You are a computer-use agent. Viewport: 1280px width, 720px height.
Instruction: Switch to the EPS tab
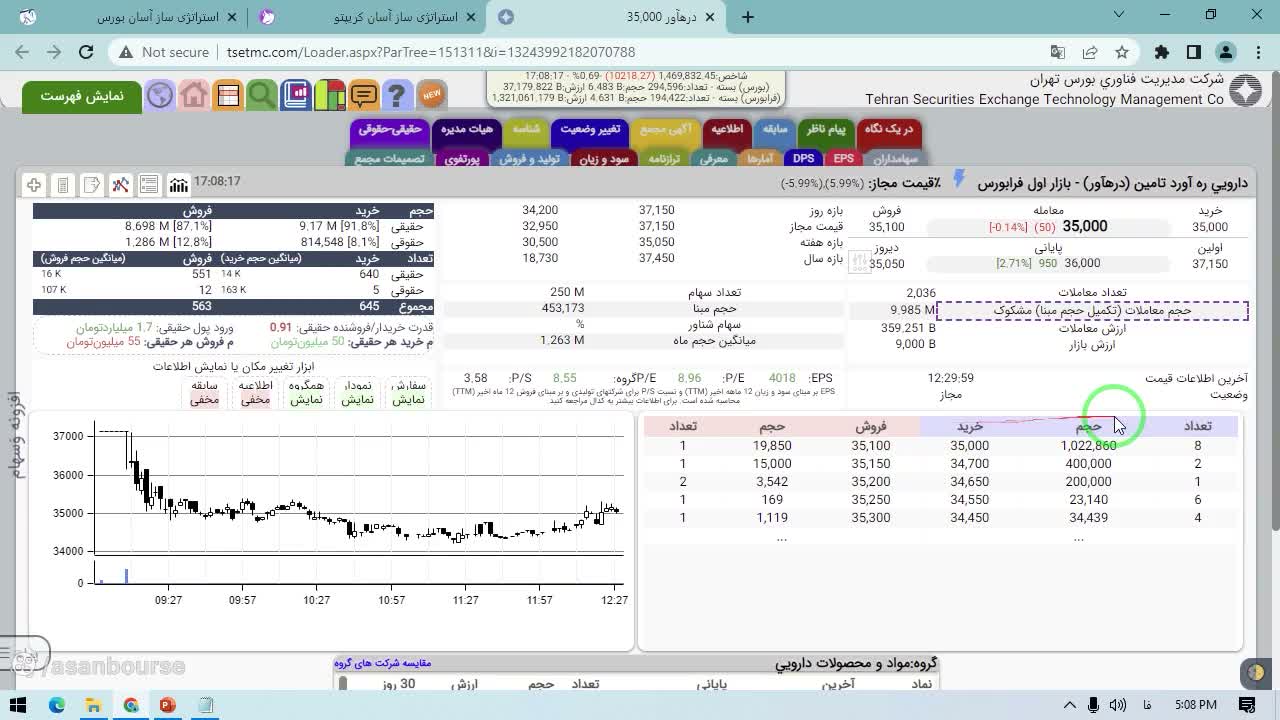pyautogui.click(x=843, y=158)
